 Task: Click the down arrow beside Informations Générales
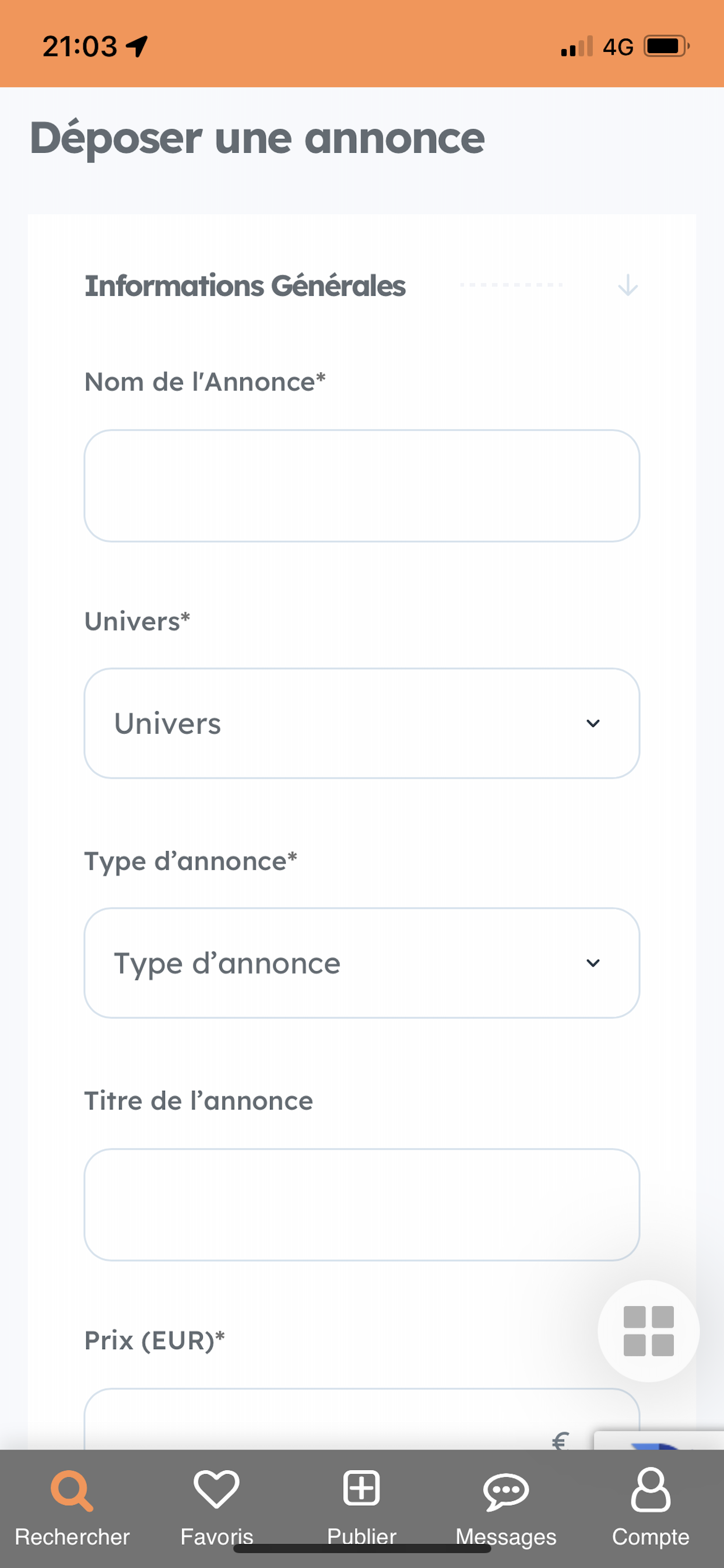(628, 285)
